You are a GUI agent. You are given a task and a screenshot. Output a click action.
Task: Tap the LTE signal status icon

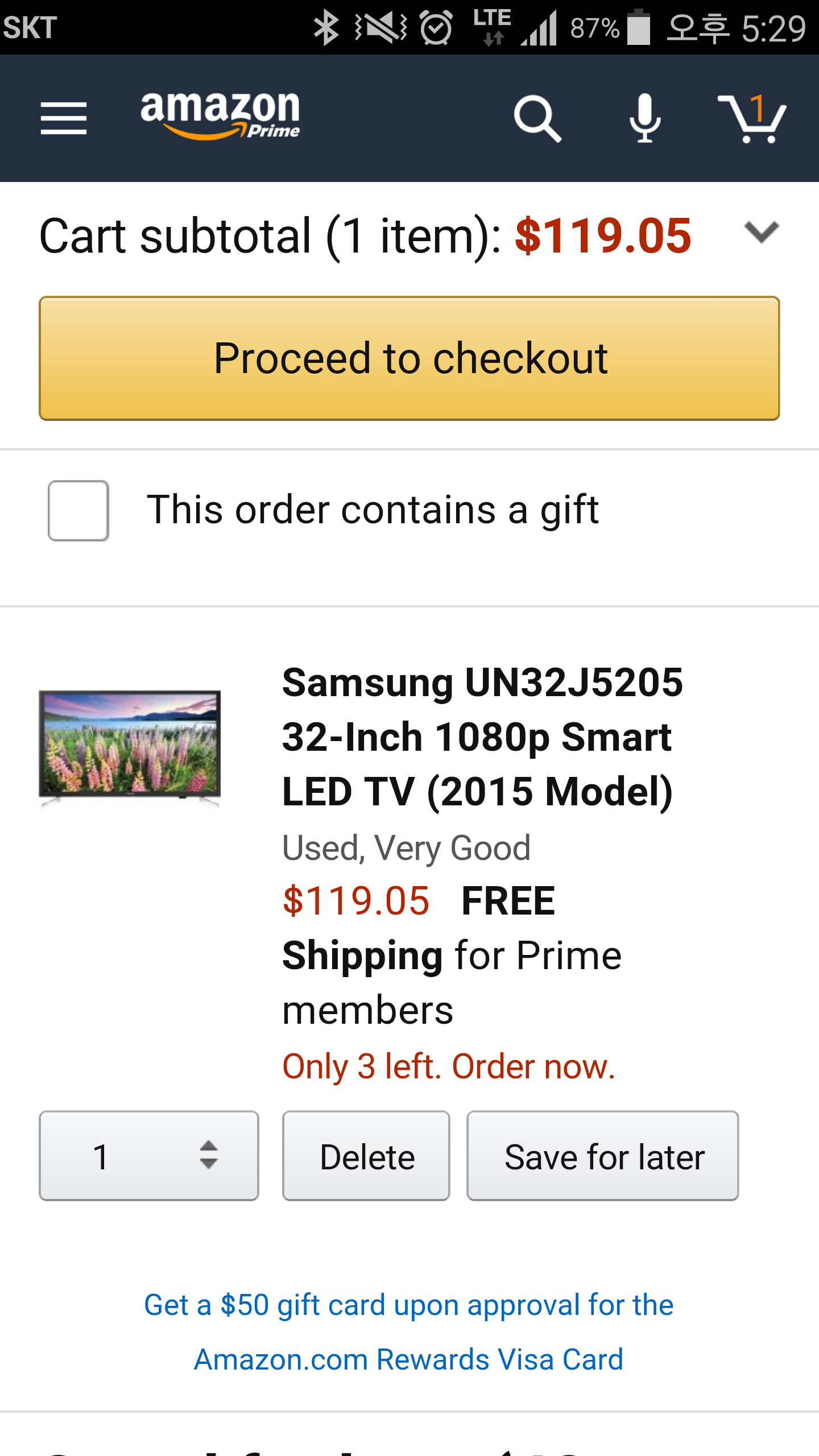[x=493, y=27]
